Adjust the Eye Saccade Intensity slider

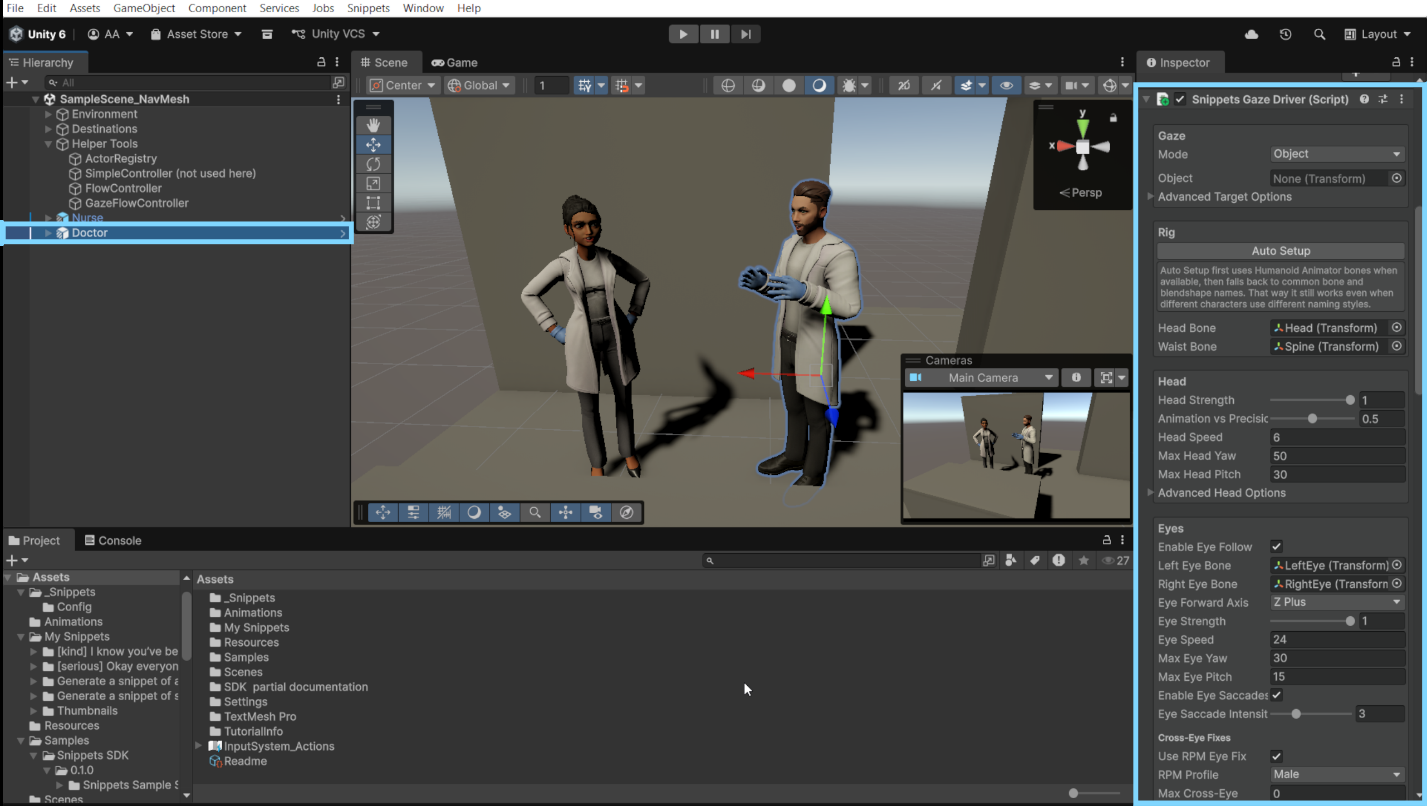point(1312,714)
